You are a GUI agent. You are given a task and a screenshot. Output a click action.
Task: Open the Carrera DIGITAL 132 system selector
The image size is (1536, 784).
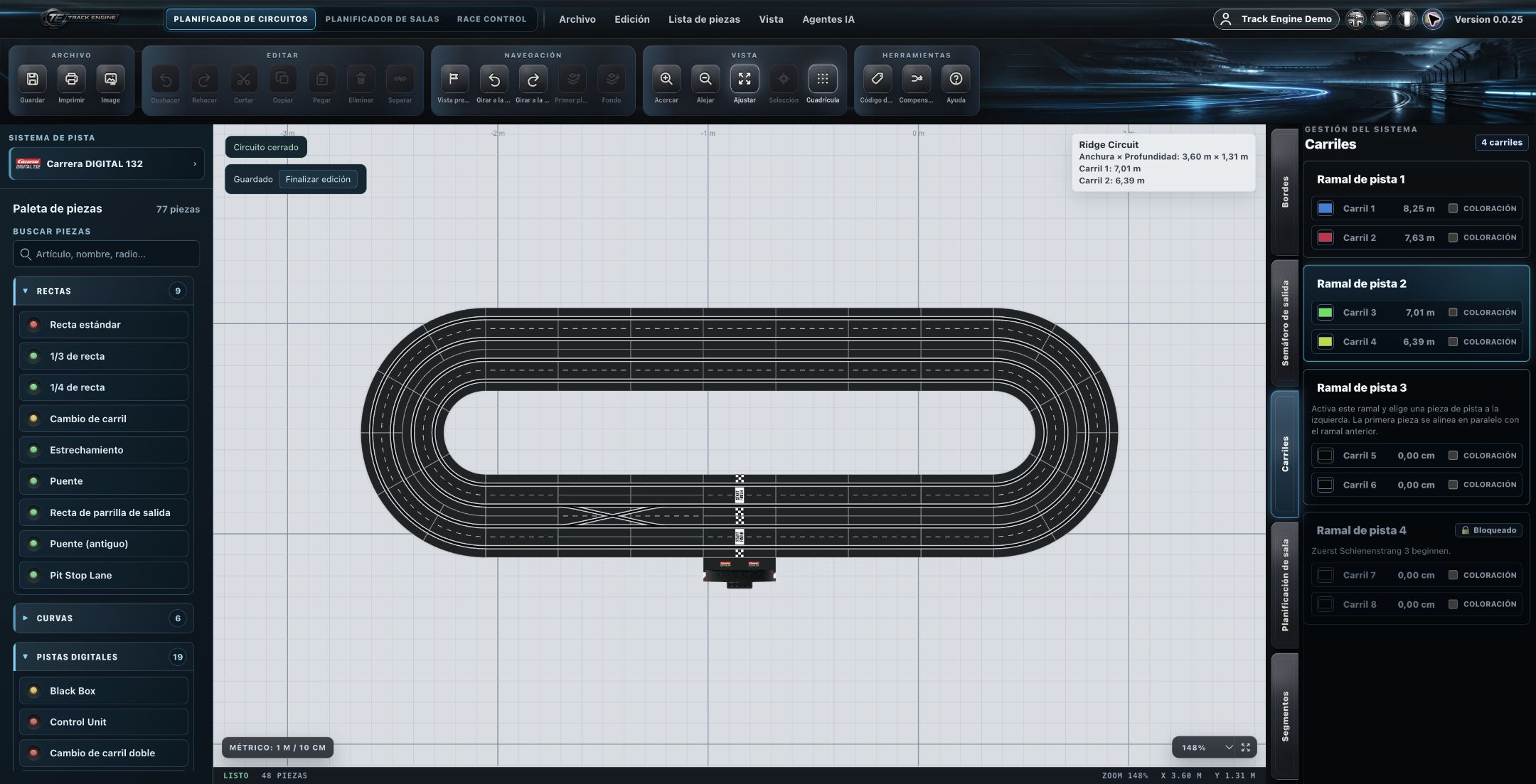click(107, 163)
